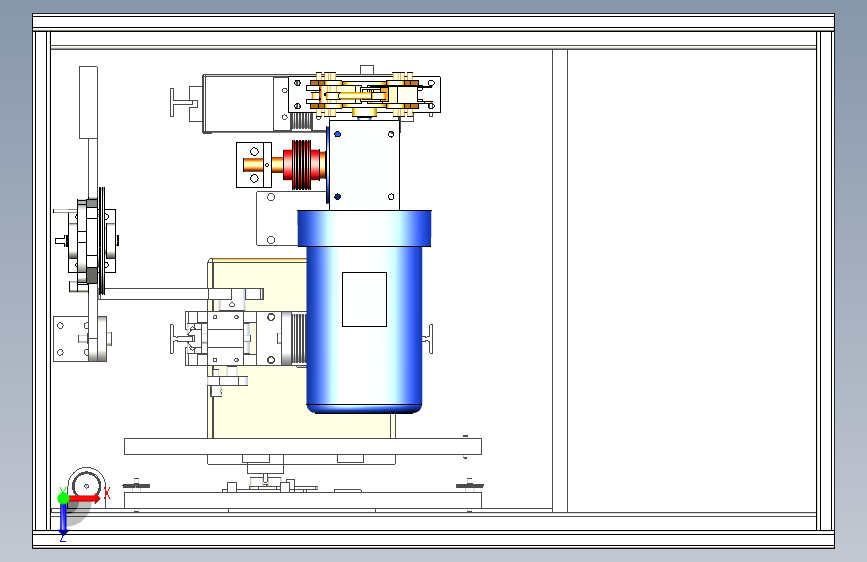
Task: Click the red X axis arrow of the triad
Action: point(84,498)
